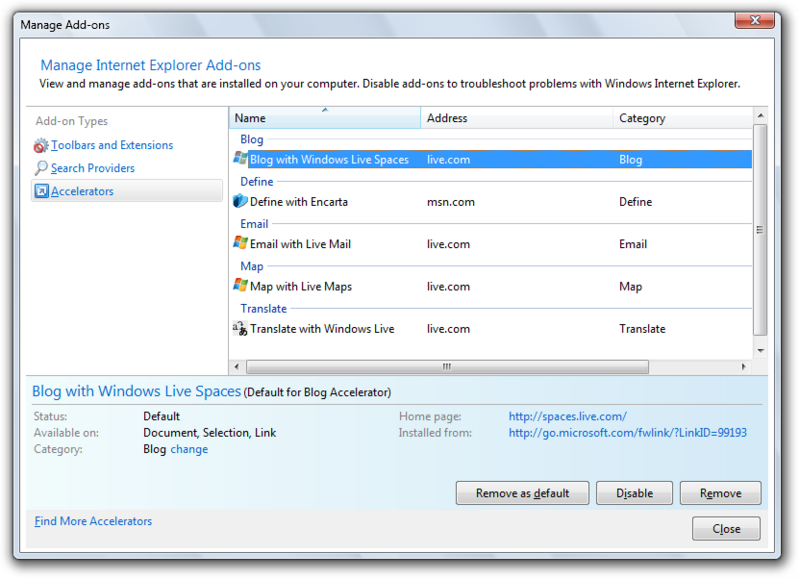
Task: Open http://spaces.live.com/ home page link
Action: pyautogui.click(x=568, y=416)
